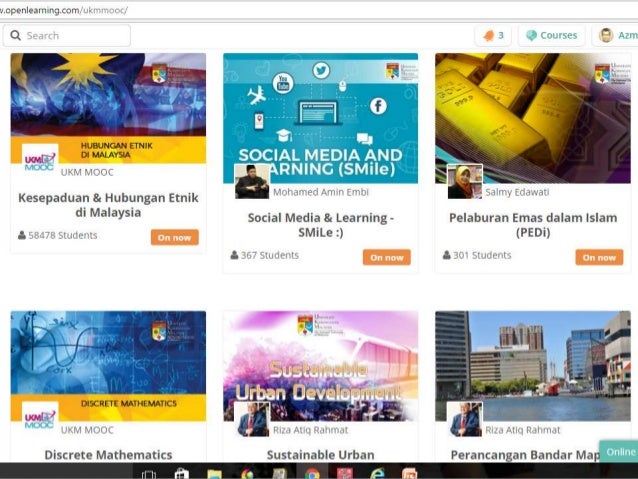Click 'On now' for Pelaburan Emas course

click(599, 257)
